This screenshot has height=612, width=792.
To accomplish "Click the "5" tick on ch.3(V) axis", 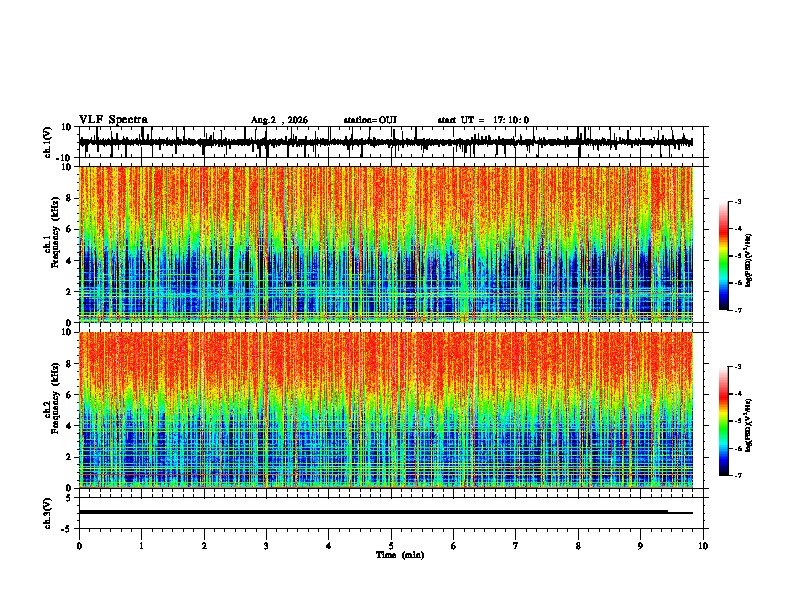I will [x=69, y=498].
